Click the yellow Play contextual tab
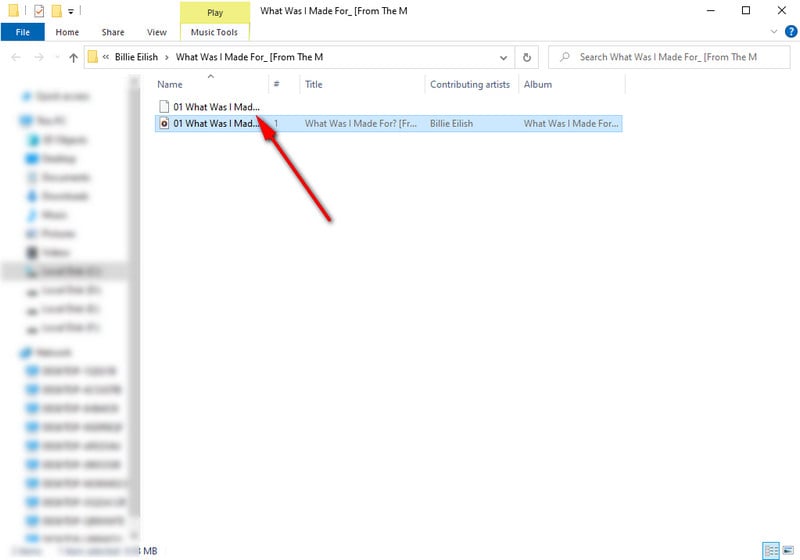800x560 pixels. [215, 12]
